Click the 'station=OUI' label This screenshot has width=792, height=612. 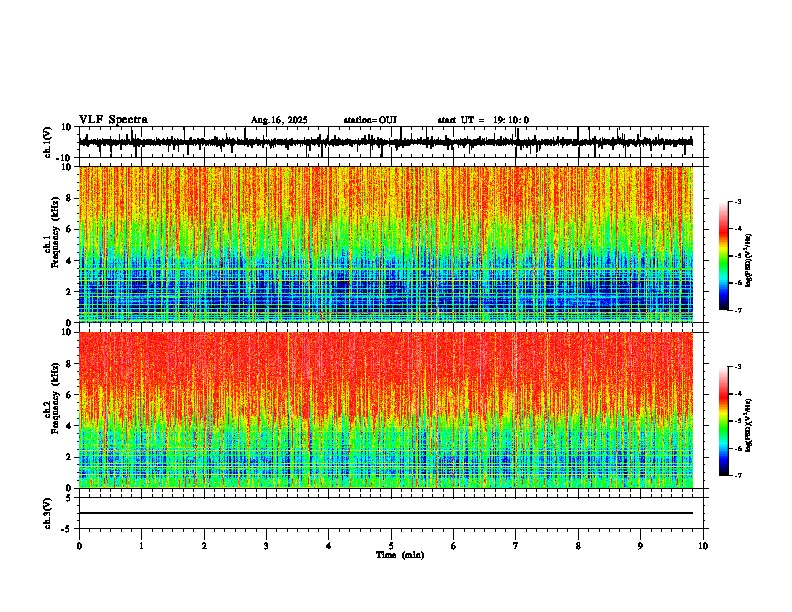[x=370, y=120]
